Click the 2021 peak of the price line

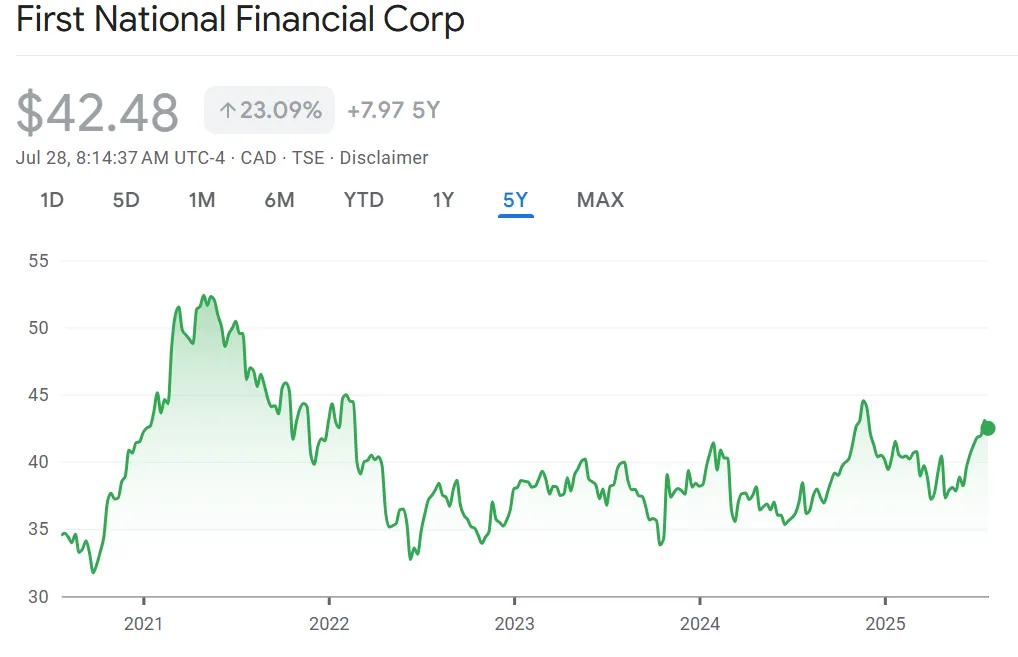(203, 296)
